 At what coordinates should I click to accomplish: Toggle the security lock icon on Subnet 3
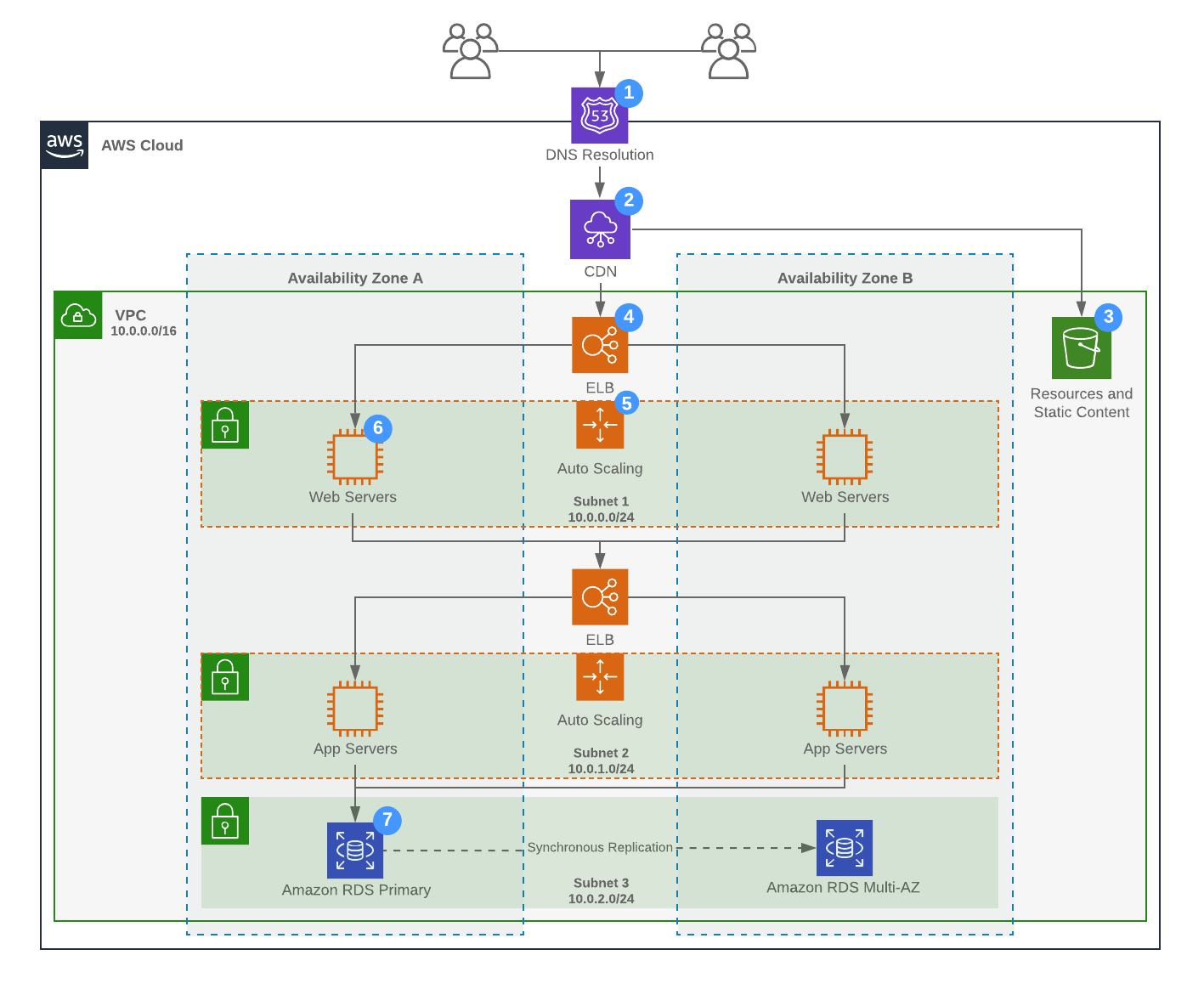pyautogui.click(x=224, y=821)
